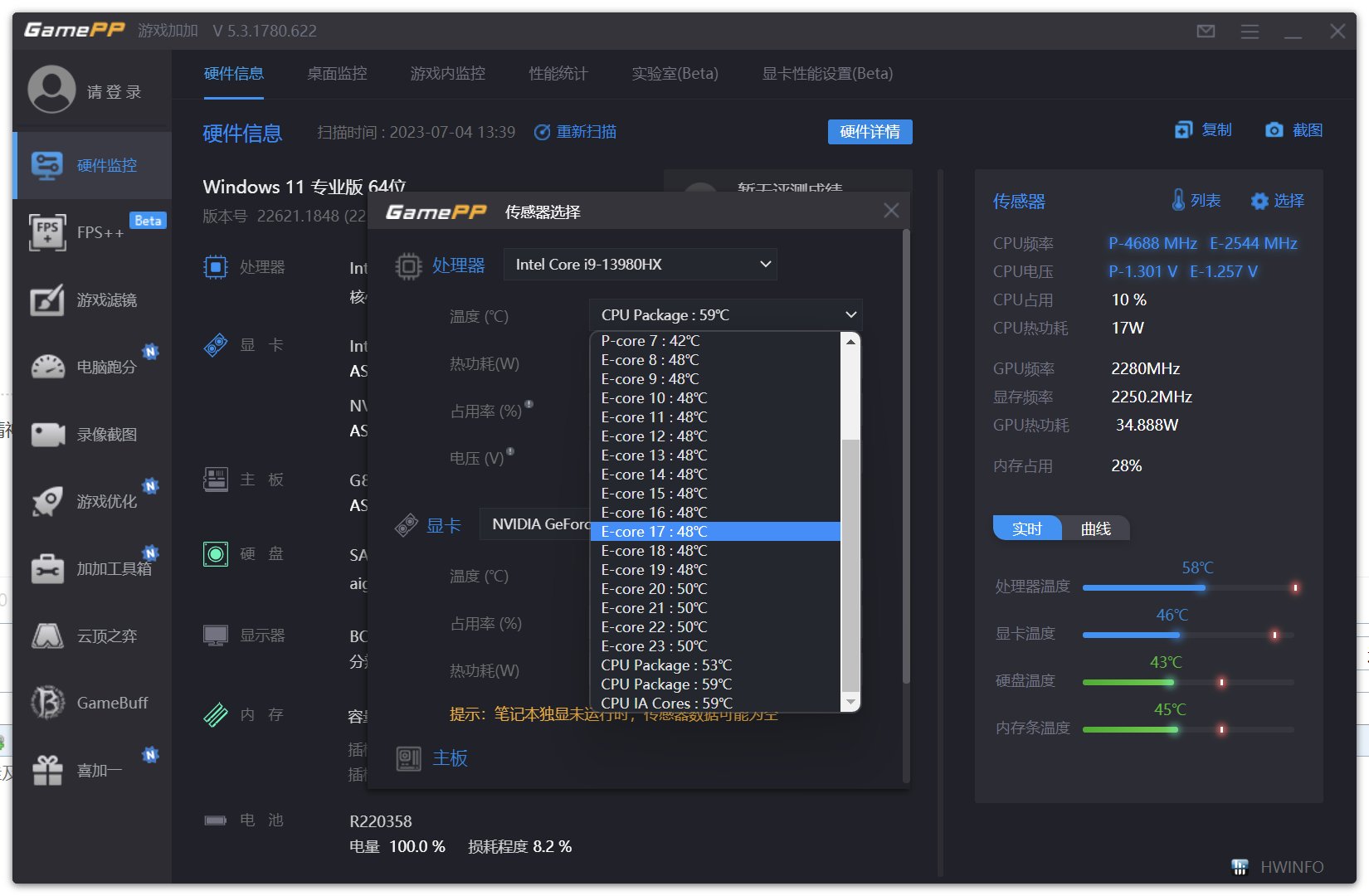Viewport: 1369px width, 896px height.
Task: Close the 传感器选择 dialog
Action: 891,211
